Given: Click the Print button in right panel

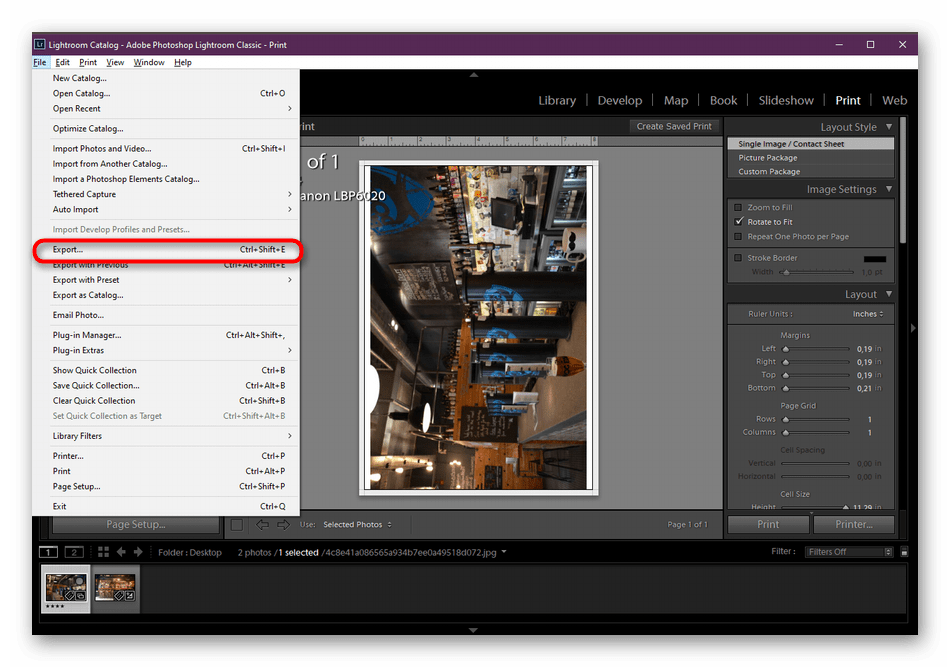Looking at the screenshot, I should [768, 525].
